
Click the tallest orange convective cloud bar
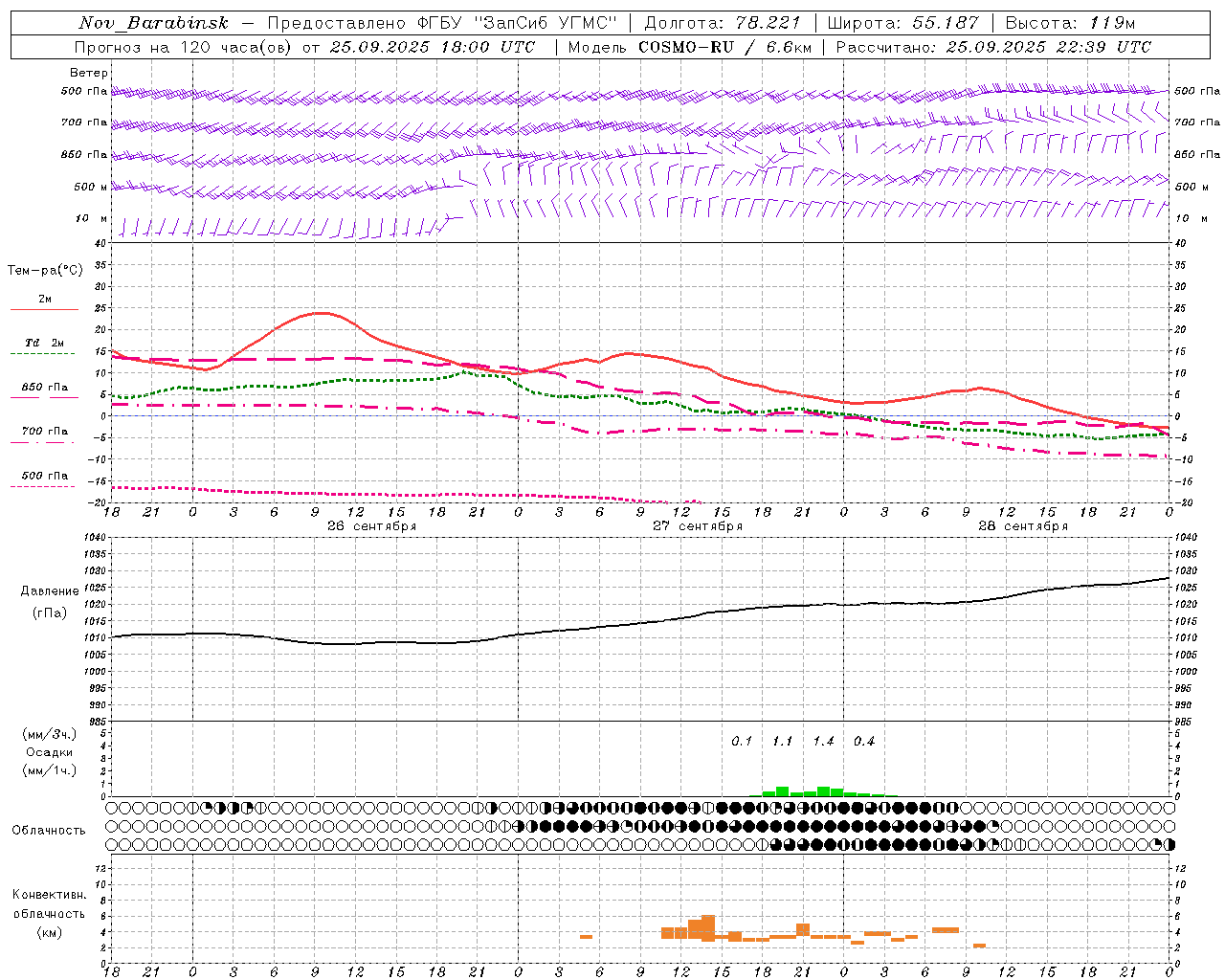coord(708,928)
